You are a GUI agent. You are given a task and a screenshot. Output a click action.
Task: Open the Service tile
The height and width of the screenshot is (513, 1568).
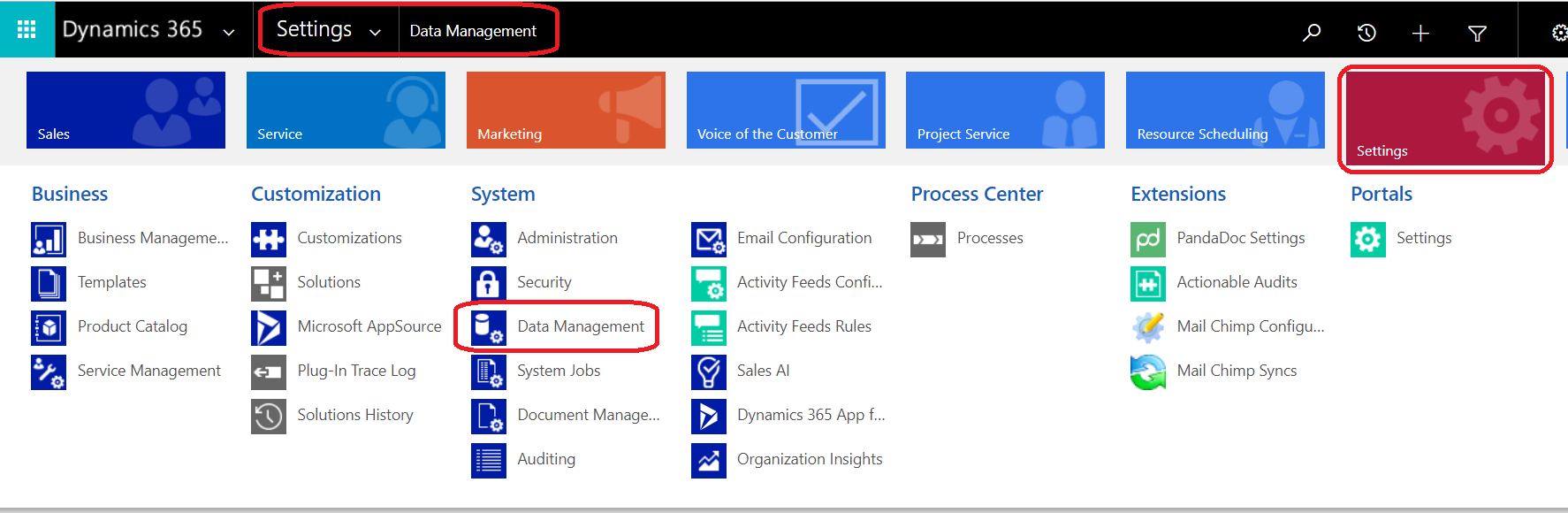pyautogui.click(x=346, y=110)
